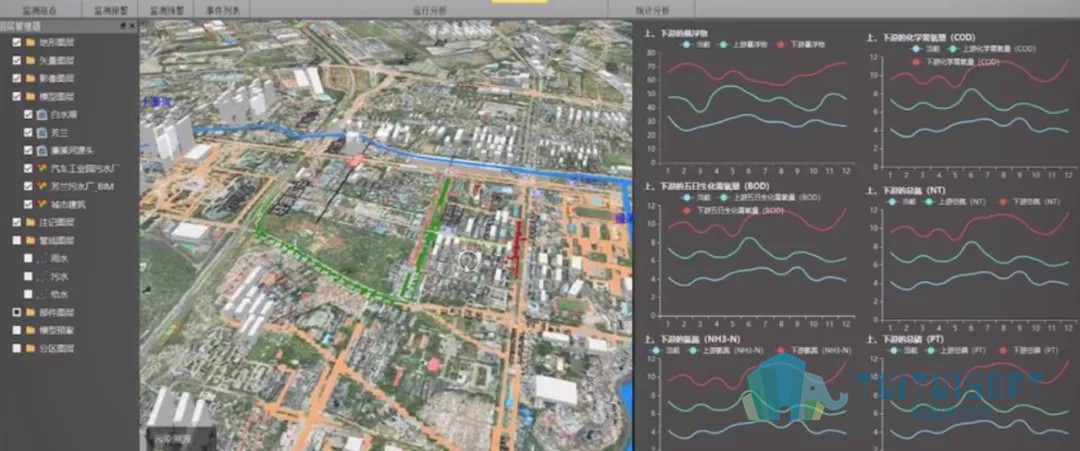Screen dimensions: 1080x451
Task: Enable the 污水 pipeline checkbox
Action: point(28,276)
